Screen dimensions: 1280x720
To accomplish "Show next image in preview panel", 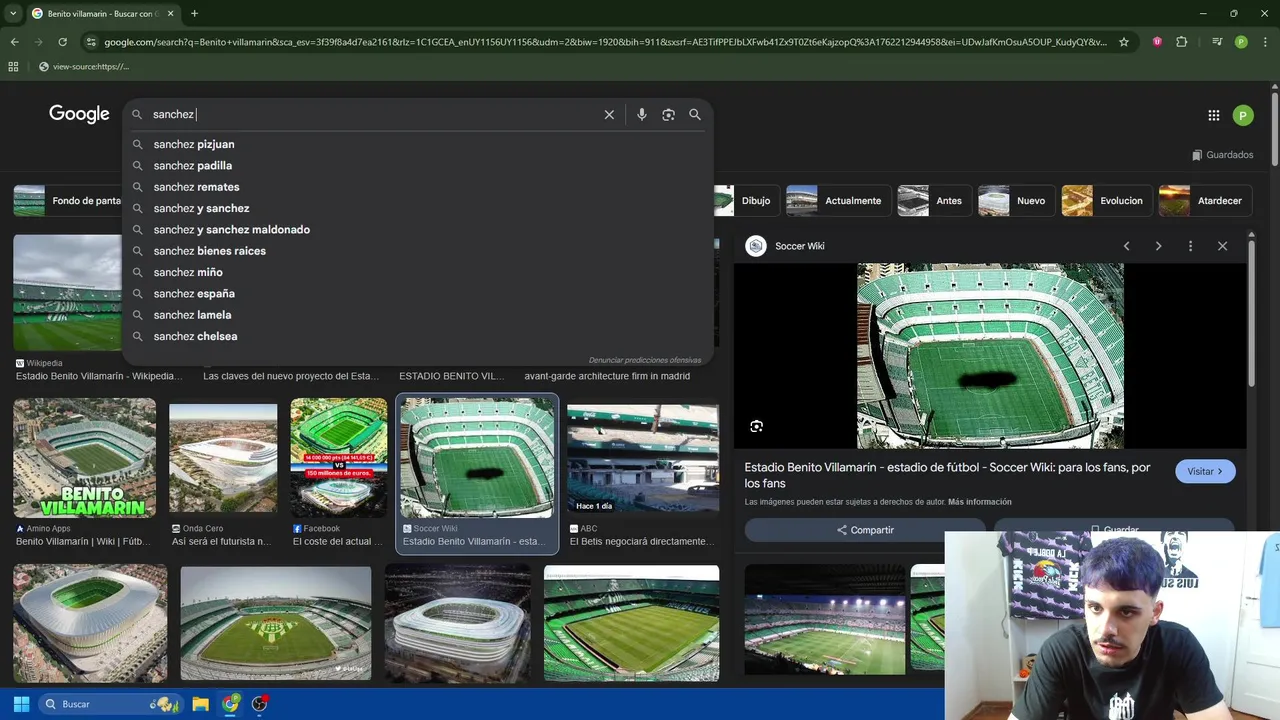I will click(x=1159, y=246).
